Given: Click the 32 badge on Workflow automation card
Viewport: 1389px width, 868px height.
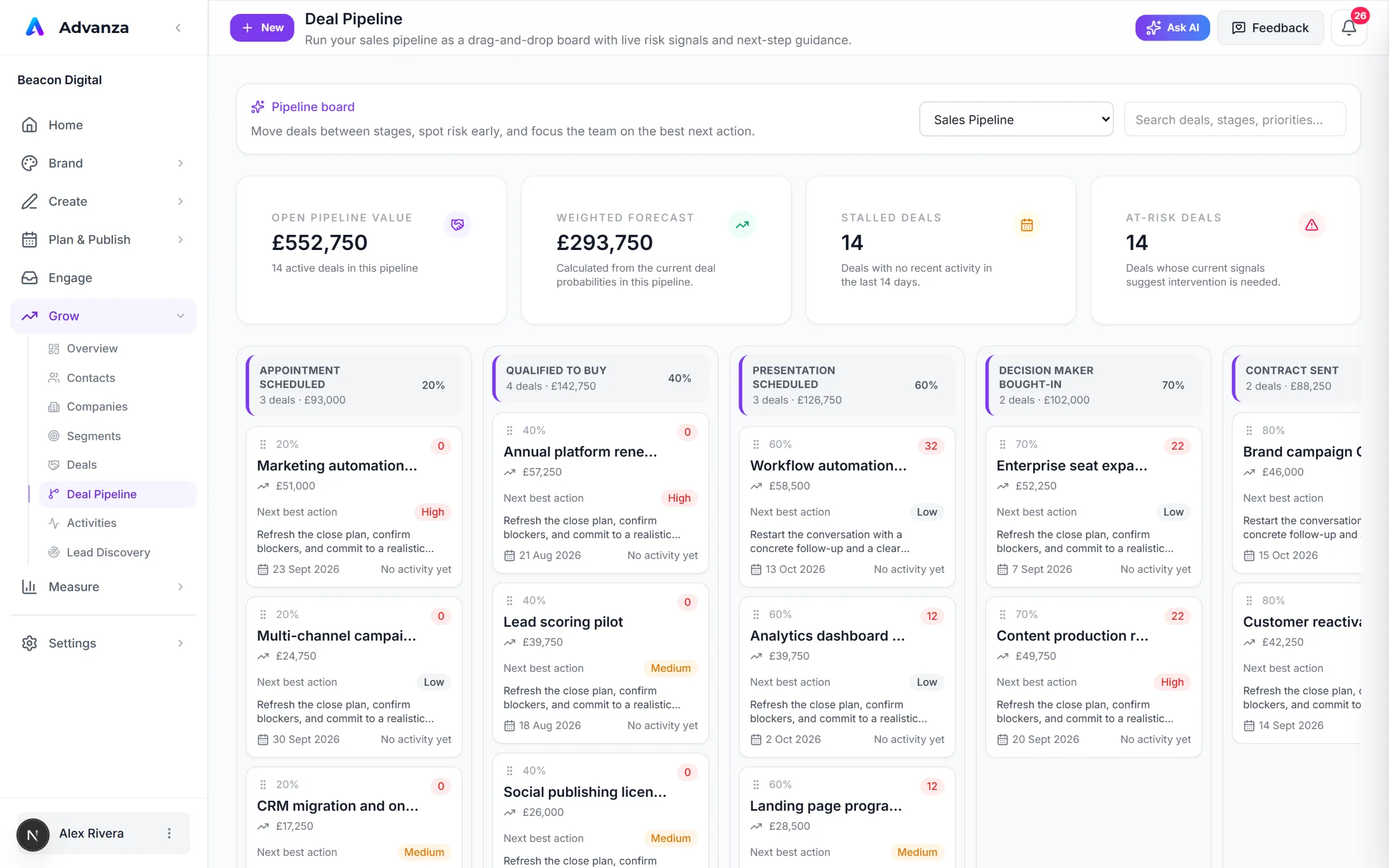Looking at the screenshot, I should [931, 446].
